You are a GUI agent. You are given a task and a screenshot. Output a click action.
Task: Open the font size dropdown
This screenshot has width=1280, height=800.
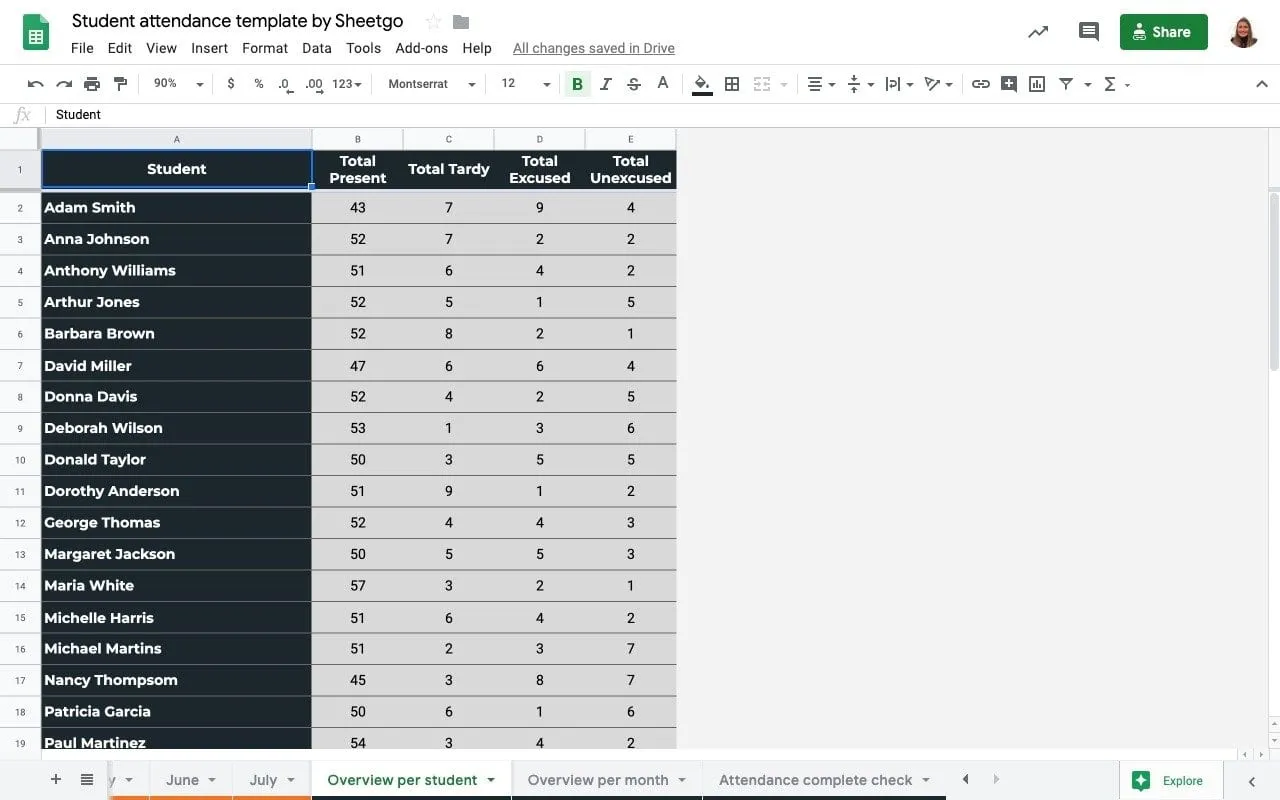(x=526, y=84)
